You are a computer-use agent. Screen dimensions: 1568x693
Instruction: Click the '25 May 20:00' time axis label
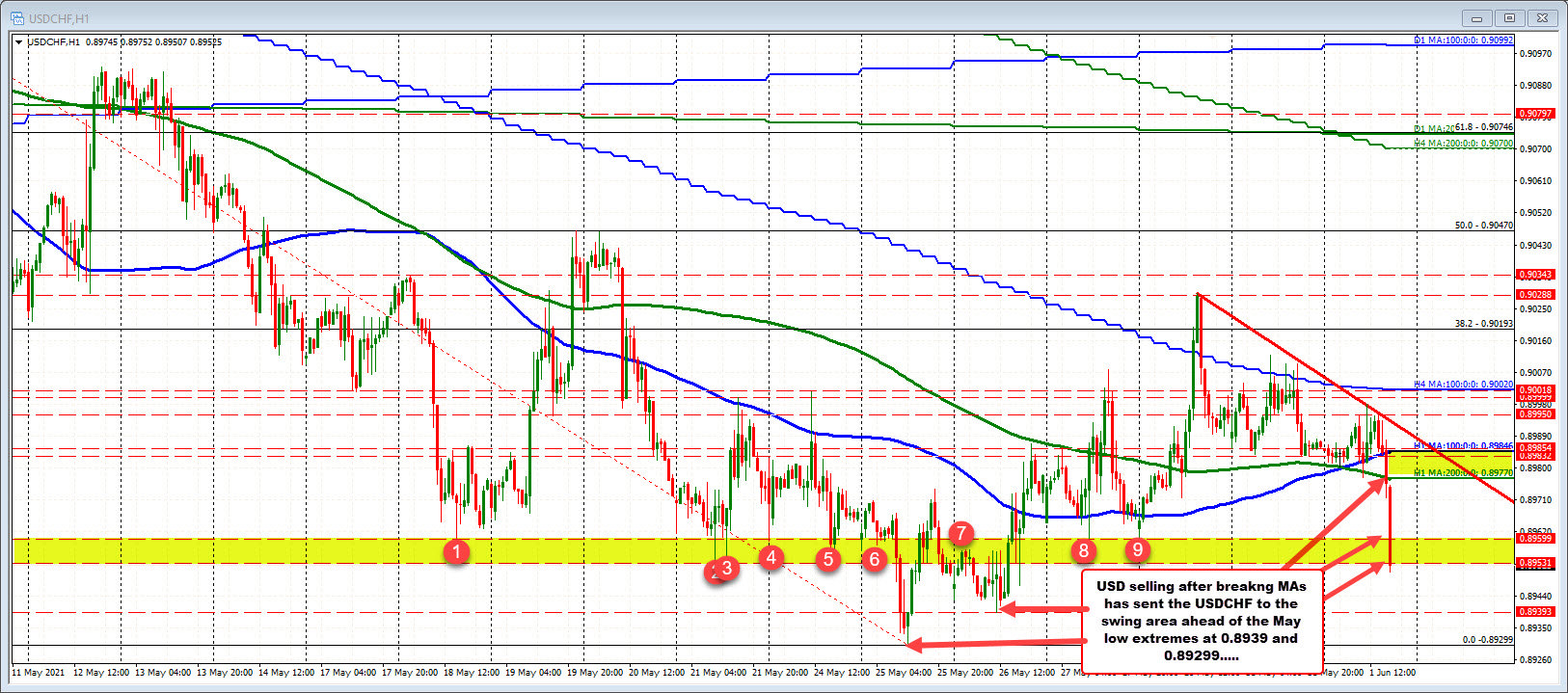[964, 672]
